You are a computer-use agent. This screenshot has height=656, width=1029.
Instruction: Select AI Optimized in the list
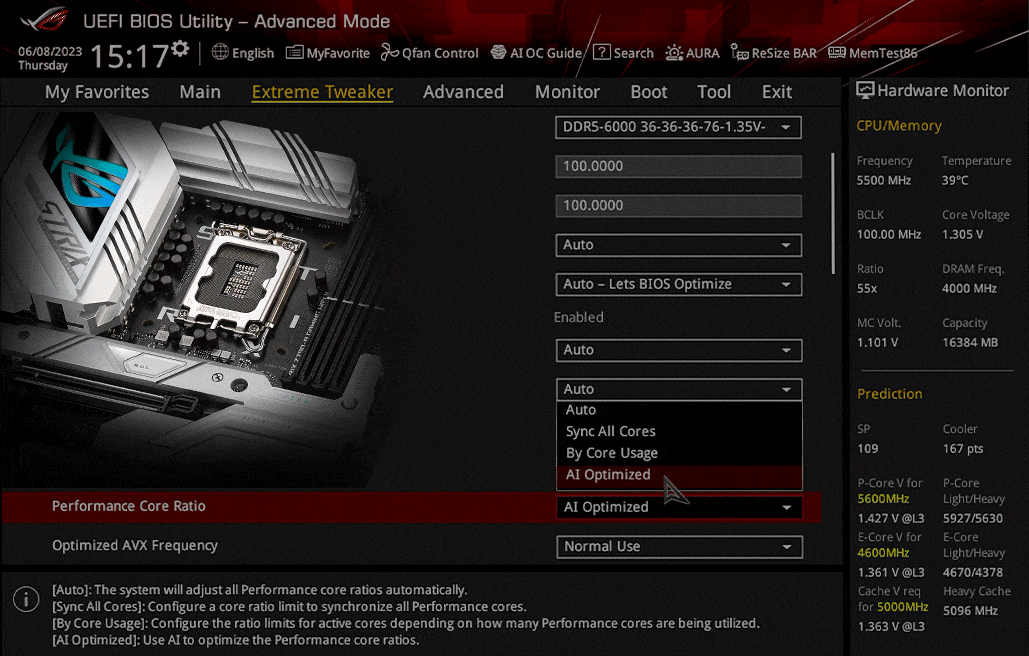coord(679,475)
